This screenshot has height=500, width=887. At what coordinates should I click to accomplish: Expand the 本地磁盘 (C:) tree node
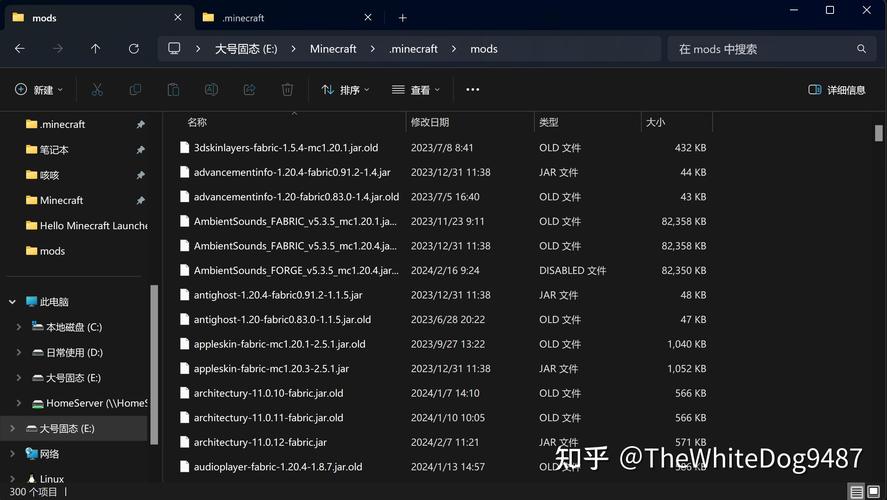(19, 327)
